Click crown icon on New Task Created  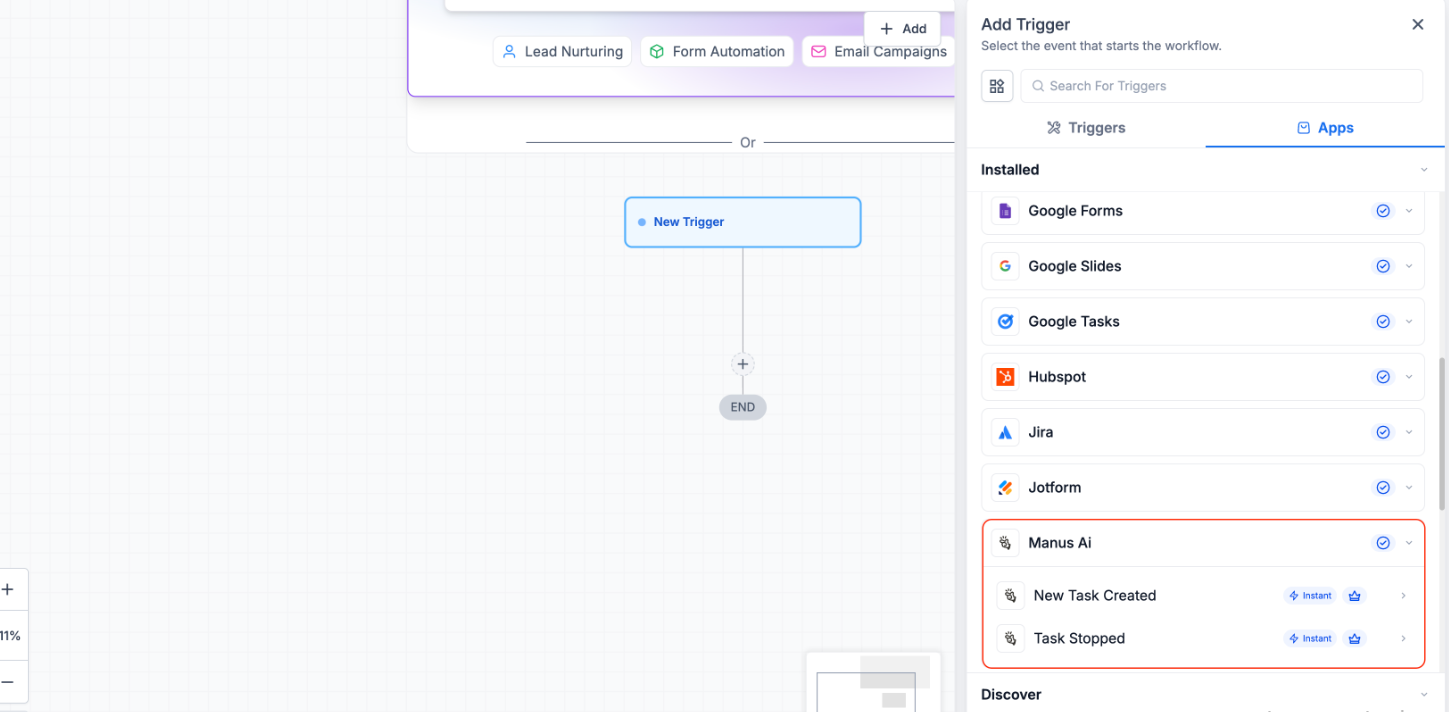pos(1355,596)
